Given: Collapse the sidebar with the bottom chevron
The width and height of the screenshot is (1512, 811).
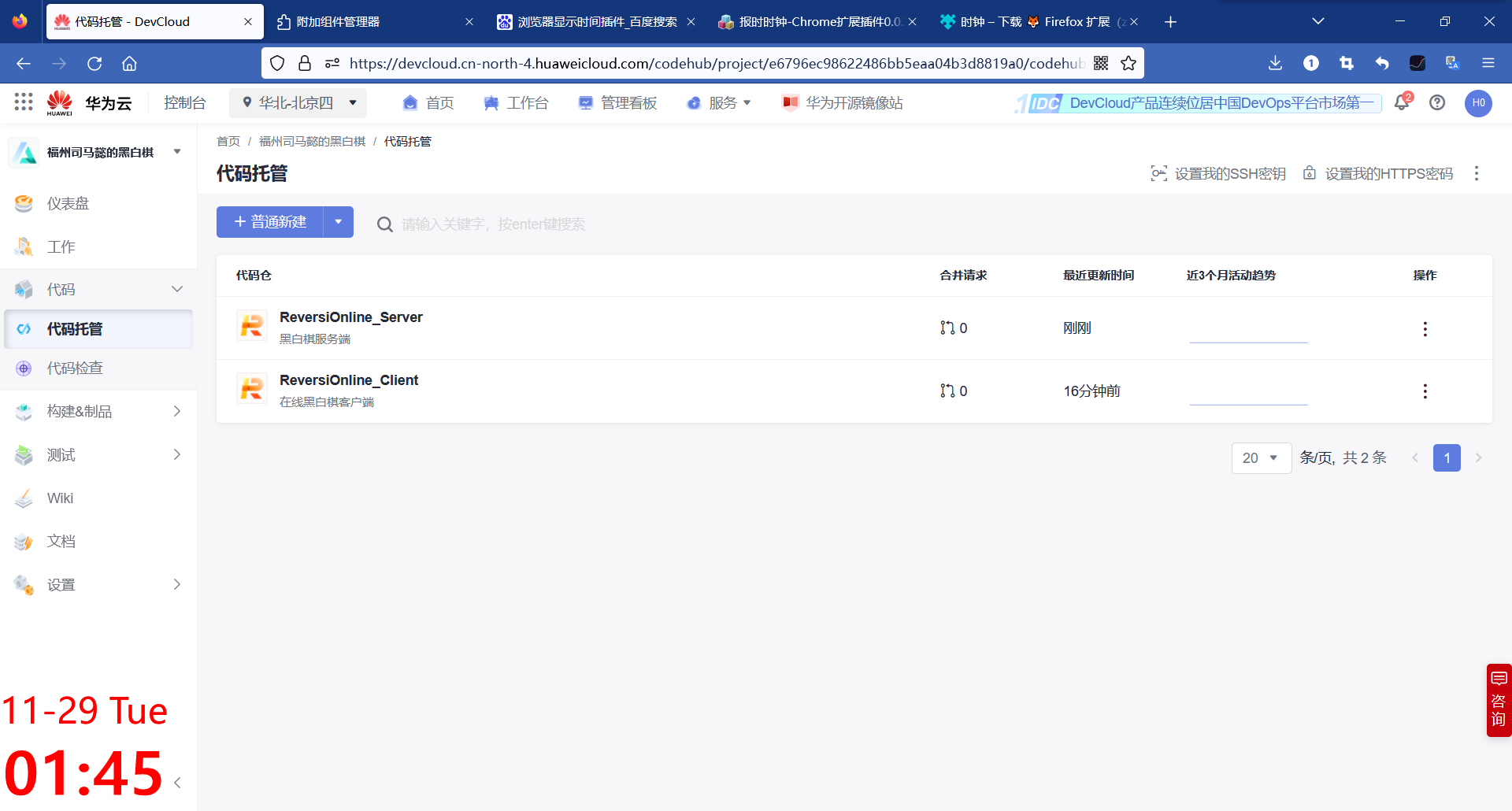Looking at the screenshot, I should click(x=177, y=783).
